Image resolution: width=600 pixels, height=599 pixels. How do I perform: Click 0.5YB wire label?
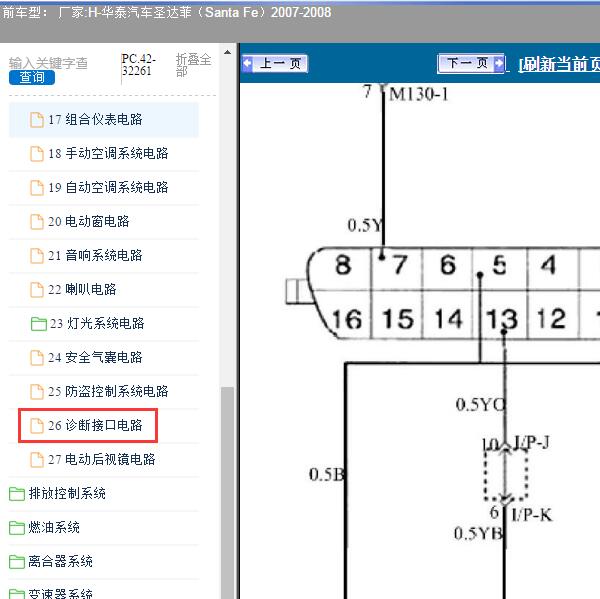[478, 533]
